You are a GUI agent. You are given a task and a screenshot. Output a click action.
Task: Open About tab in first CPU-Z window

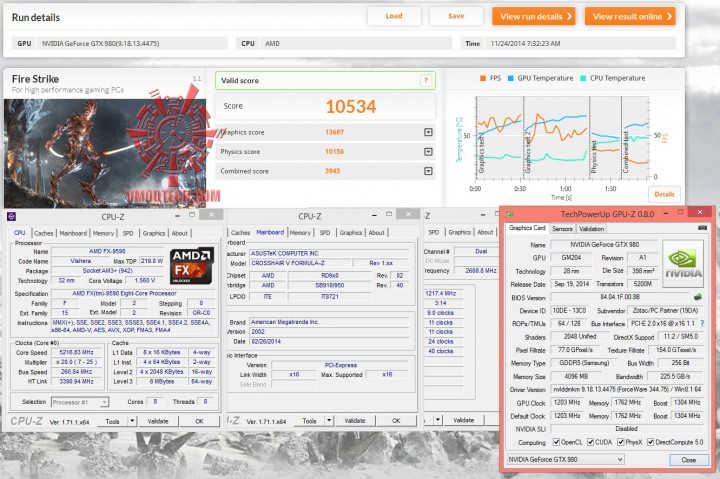(180, 233)
